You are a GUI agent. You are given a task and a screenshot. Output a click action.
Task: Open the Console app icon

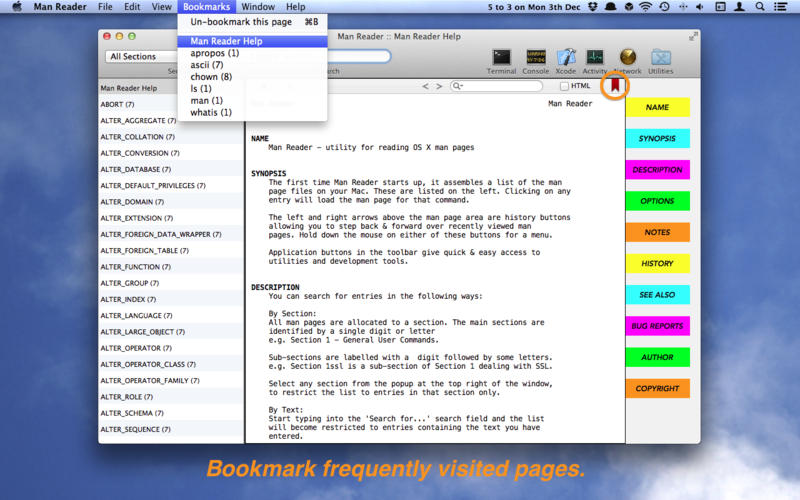[x=535, y=58]
